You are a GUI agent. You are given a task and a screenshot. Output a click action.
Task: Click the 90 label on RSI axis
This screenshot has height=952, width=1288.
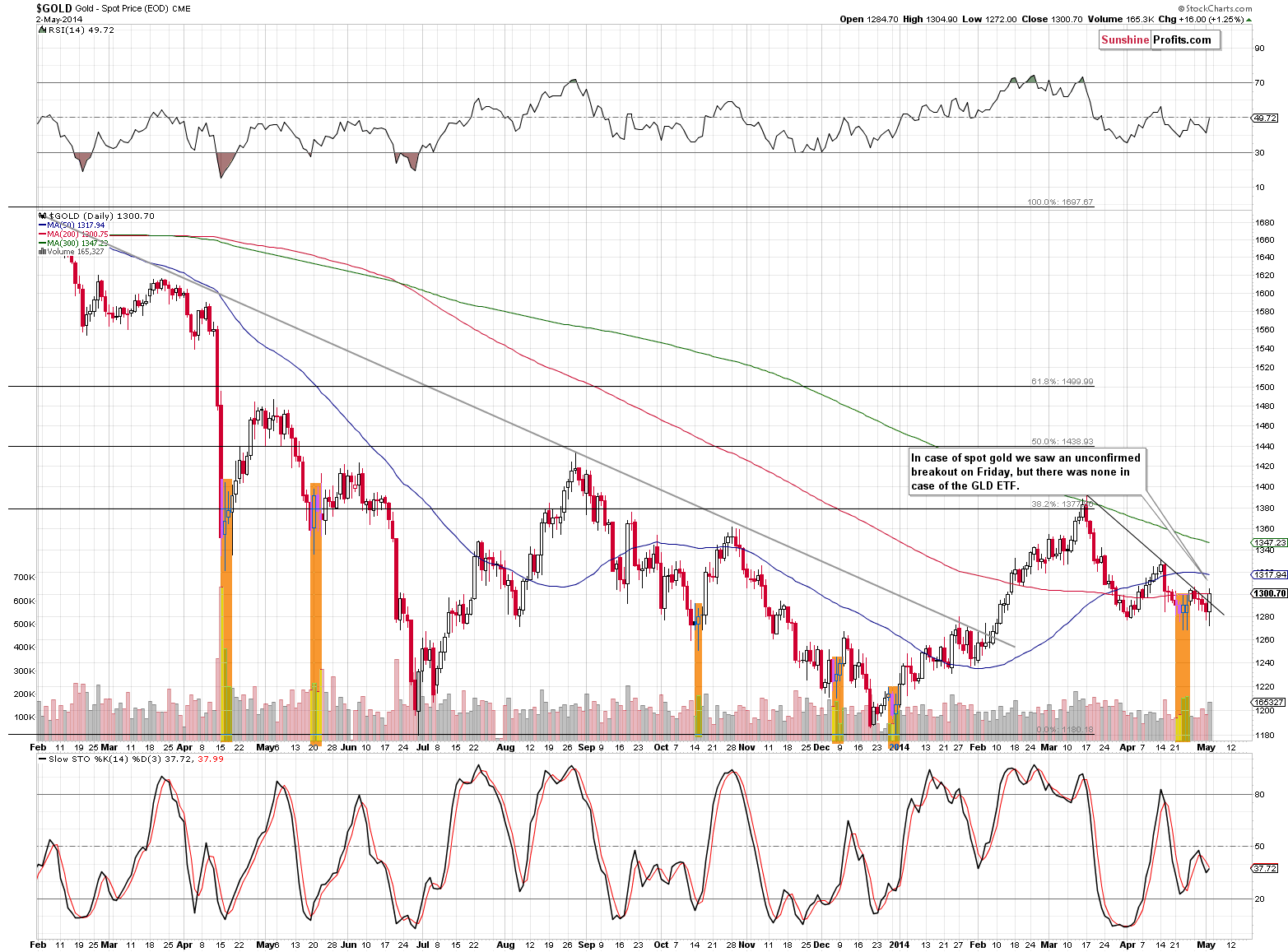(1259, 49)
